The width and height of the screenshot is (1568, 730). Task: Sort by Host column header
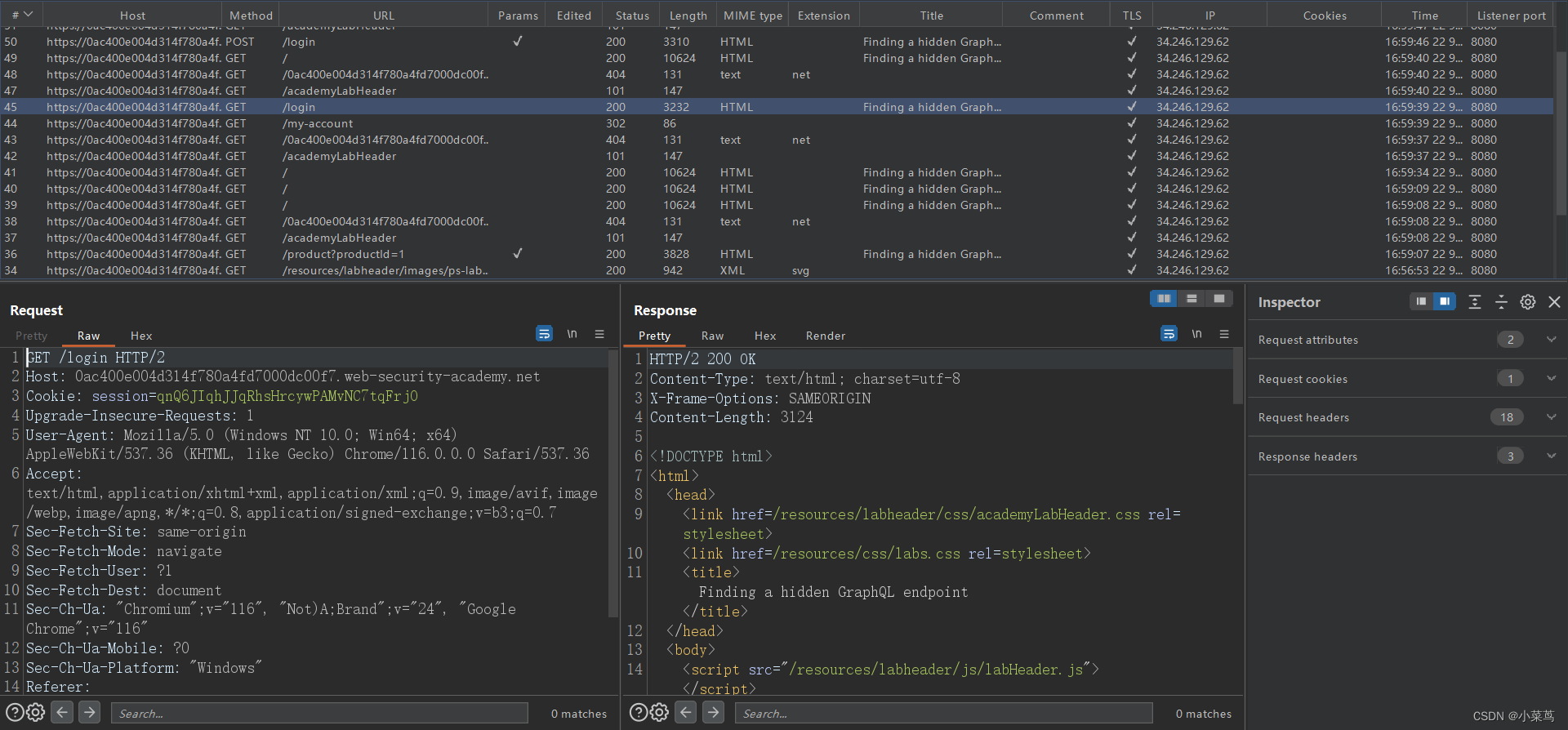point(132,15)
